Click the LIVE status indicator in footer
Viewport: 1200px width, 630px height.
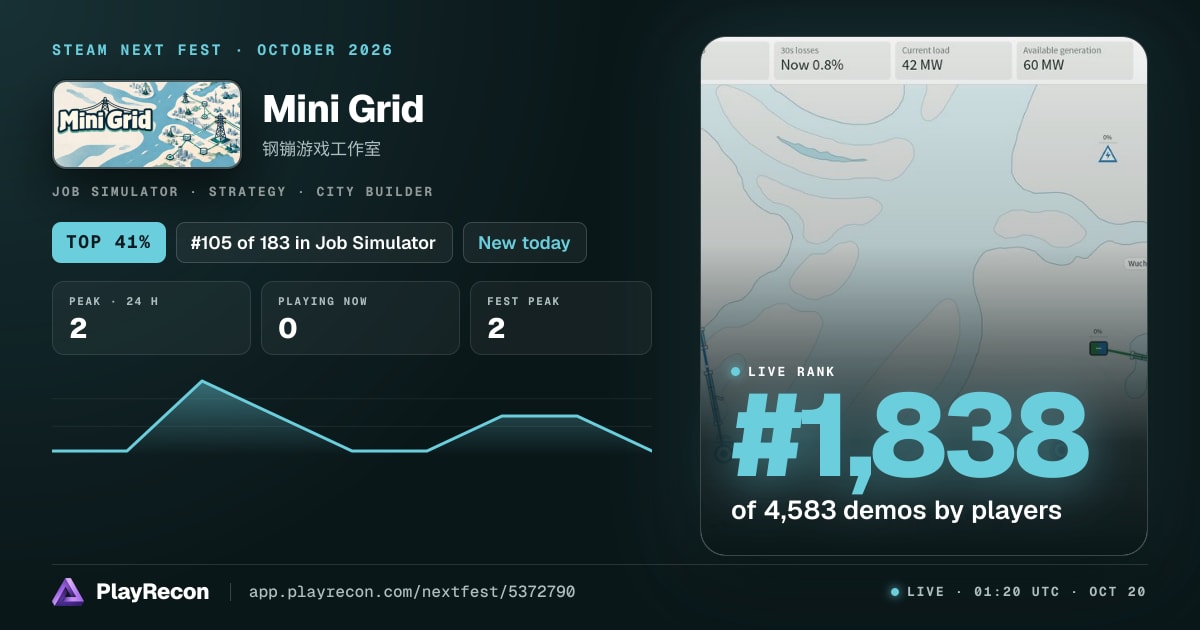tap(917, 592)
